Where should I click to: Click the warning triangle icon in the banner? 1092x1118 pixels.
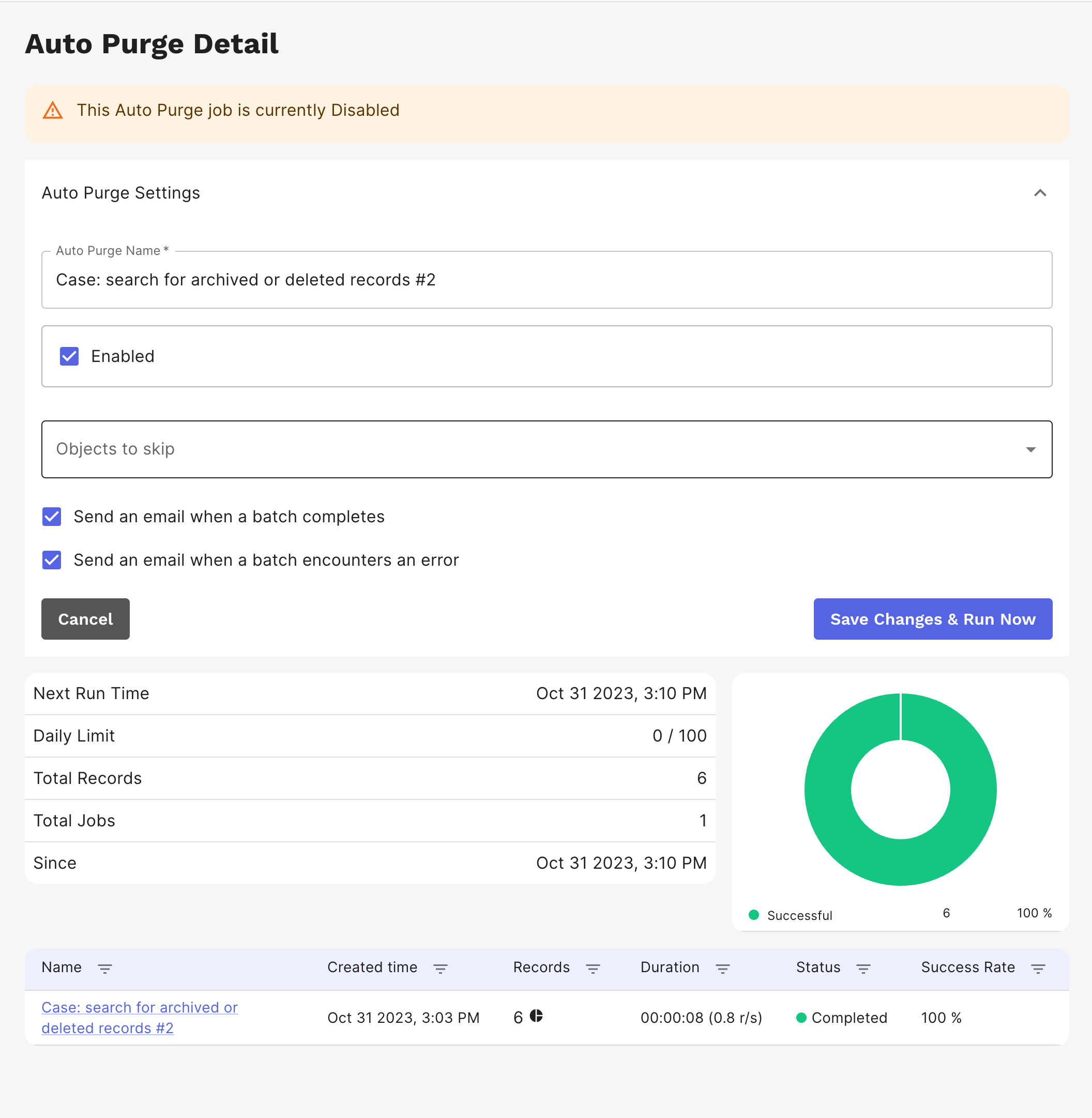53,110
